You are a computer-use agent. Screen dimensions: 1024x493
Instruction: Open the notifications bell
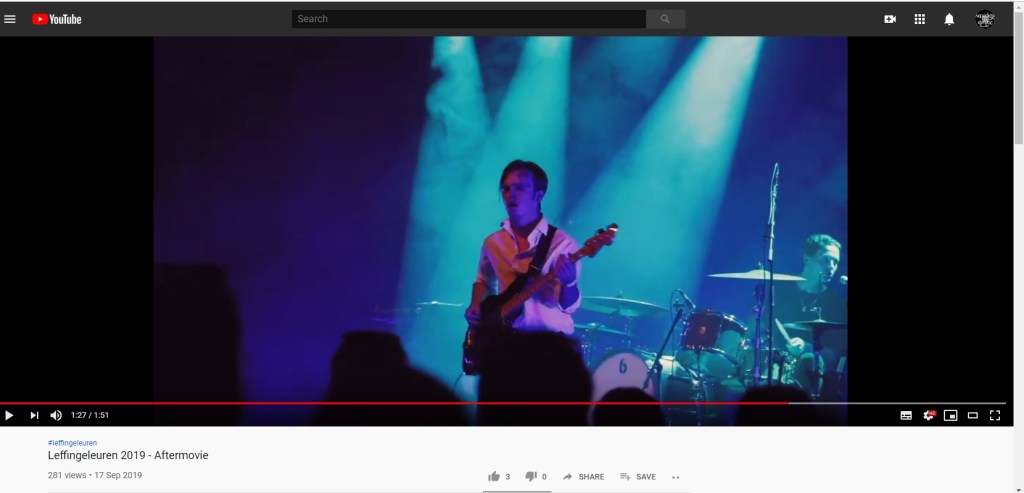click(950, 19)
